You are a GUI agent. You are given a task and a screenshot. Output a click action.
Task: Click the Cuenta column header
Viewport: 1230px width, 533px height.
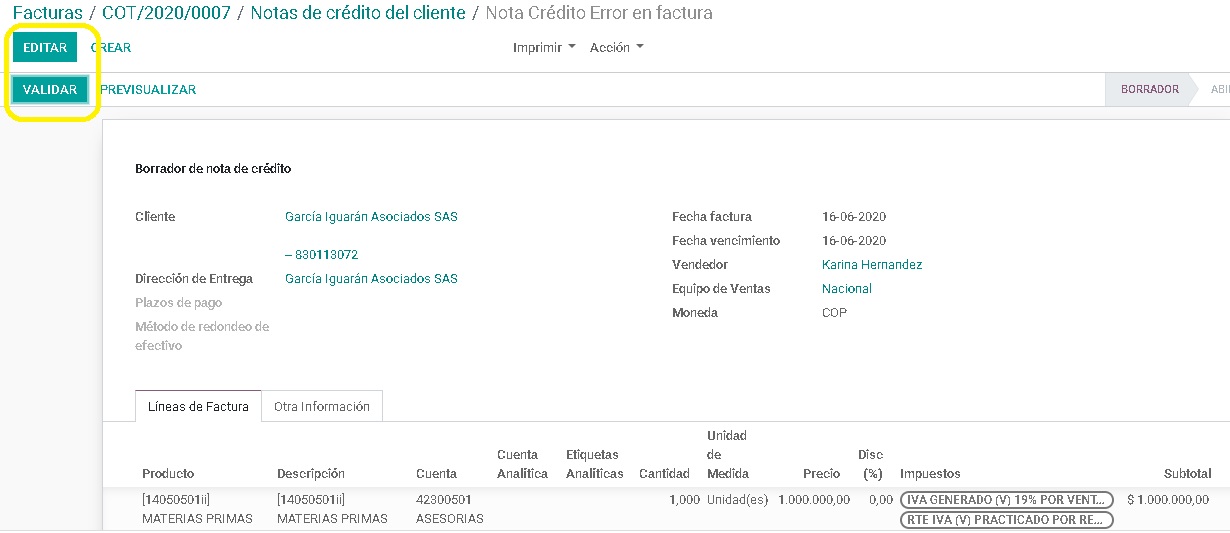(437, 473)
